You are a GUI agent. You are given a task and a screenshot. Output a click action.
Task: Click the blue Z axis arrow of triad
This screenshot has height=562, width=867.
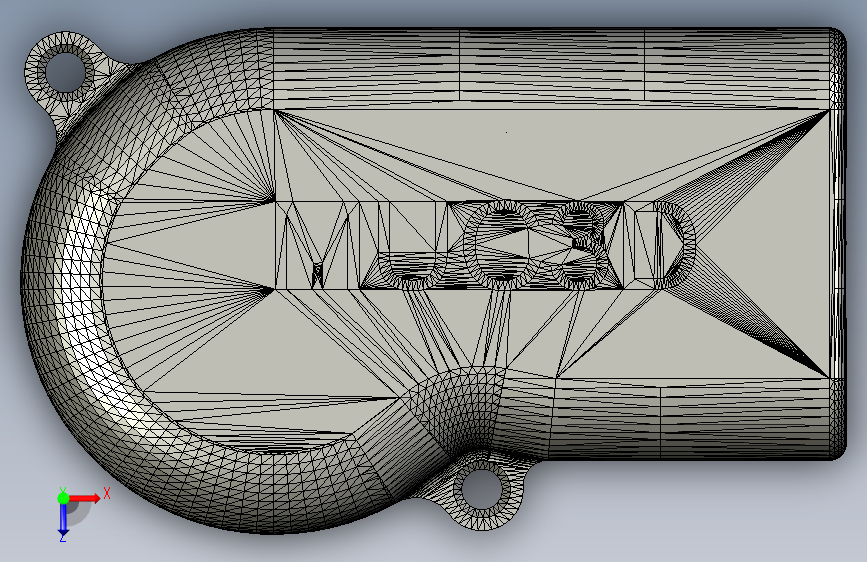pos(64,519)
